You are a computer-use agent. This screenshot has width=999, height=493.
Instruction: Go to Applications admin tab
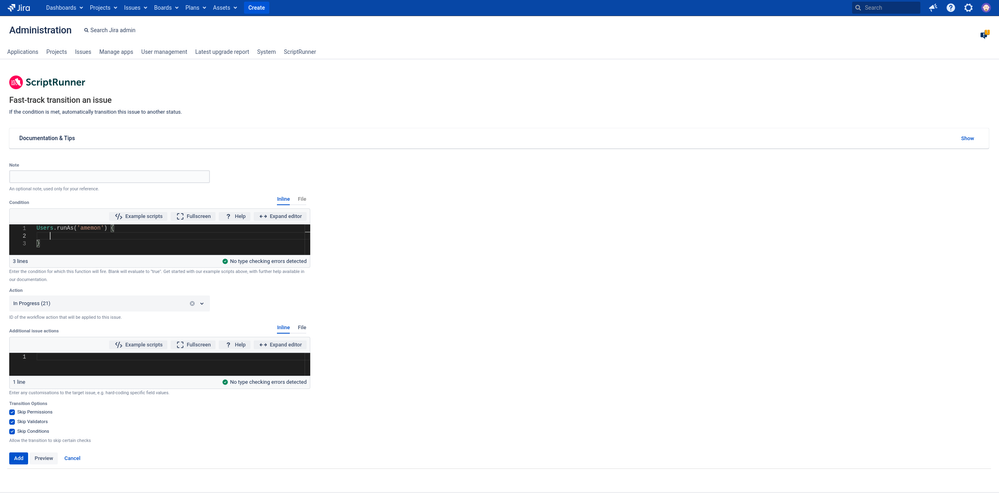point(22,52)
